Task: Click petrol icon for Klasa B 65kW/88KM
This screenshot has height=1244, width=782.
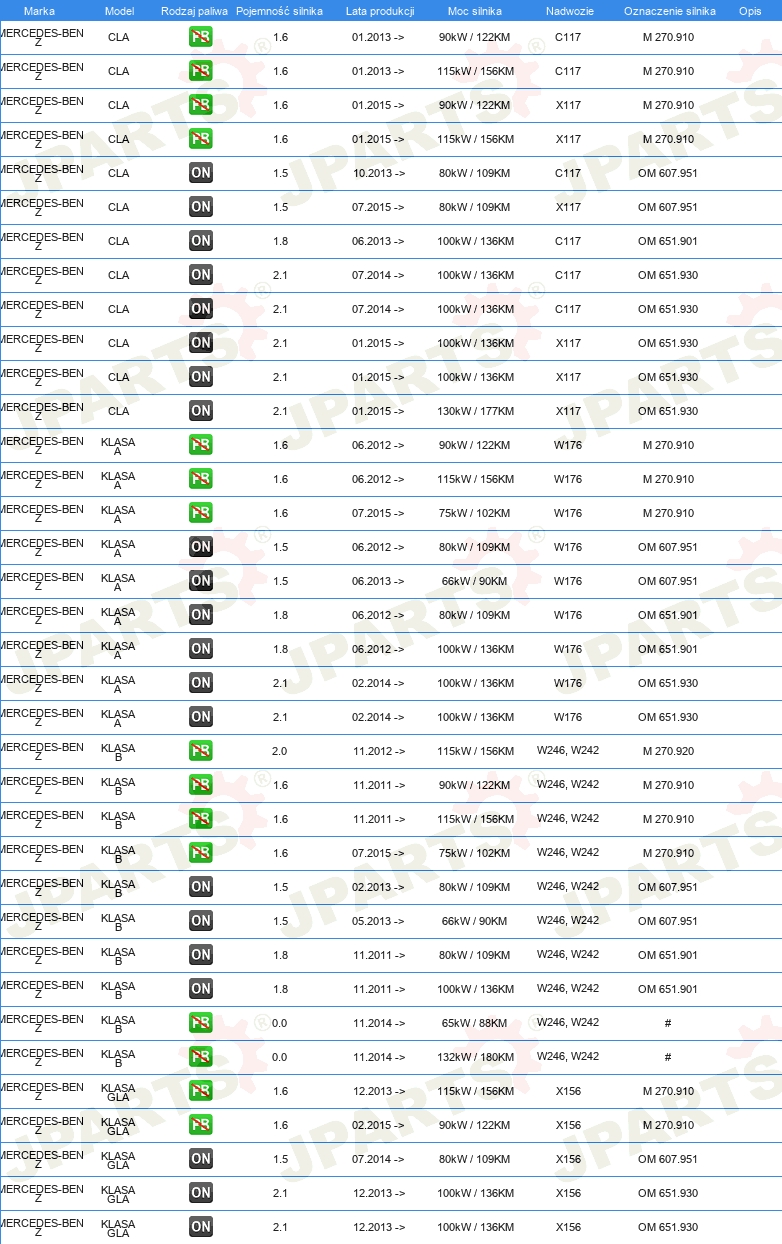Action: click(x=200, y=1023)
